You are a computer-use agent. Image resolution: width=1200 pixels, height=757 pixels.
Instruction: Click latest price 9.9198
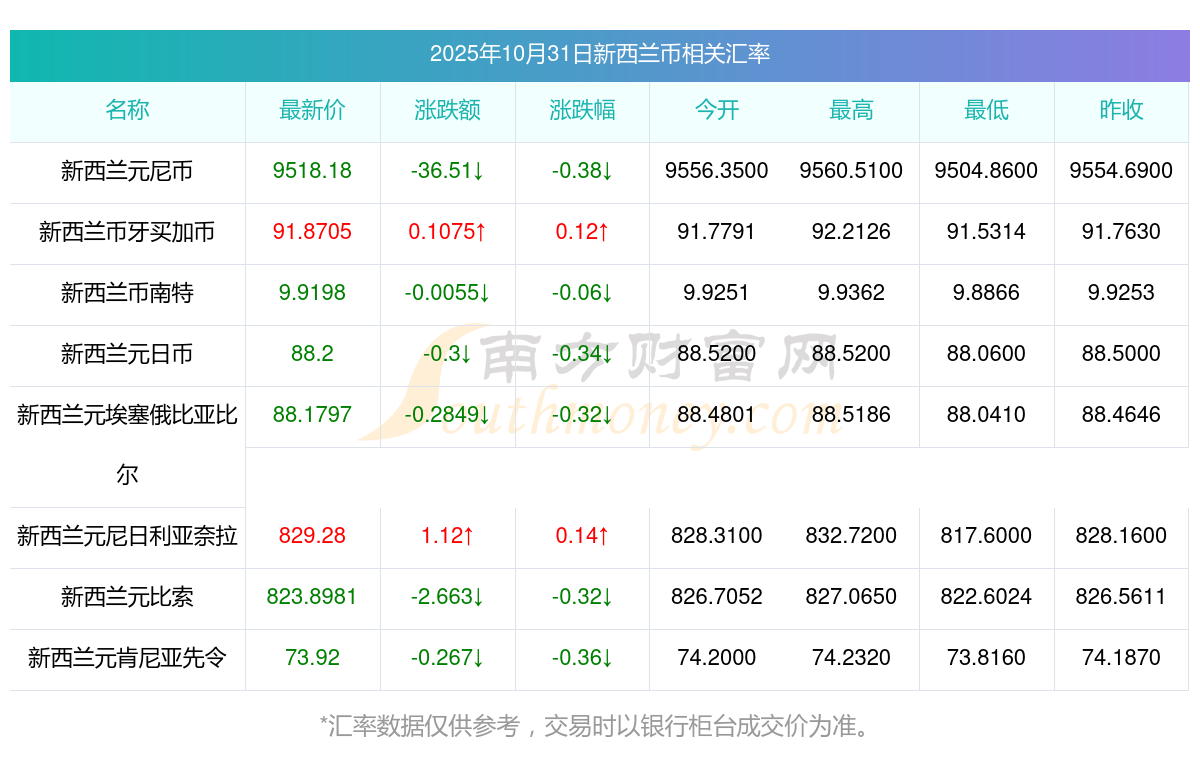[312, 293]
